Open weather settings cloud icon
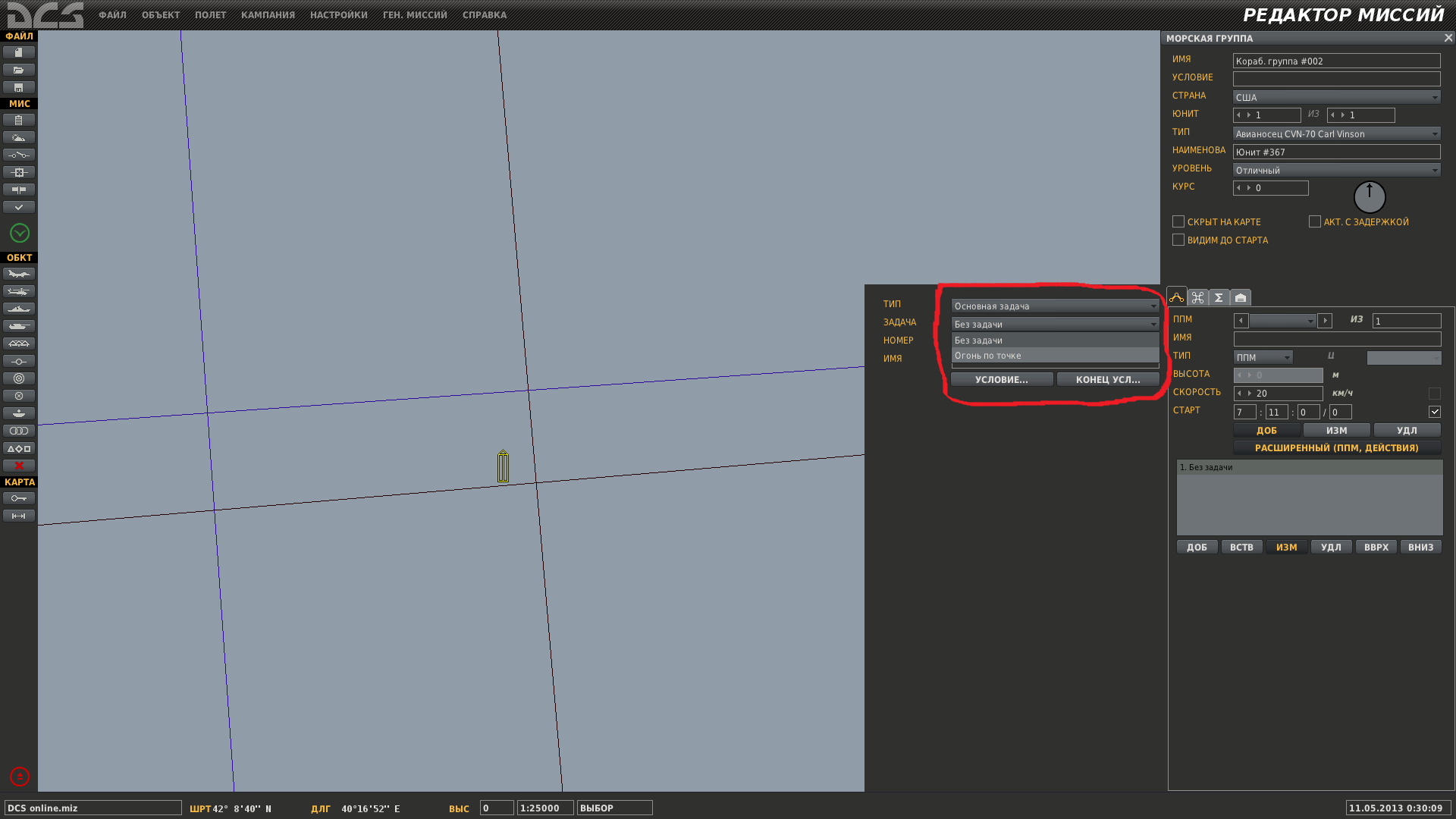This screenshot has width=1456, height=819. [19, 137]
